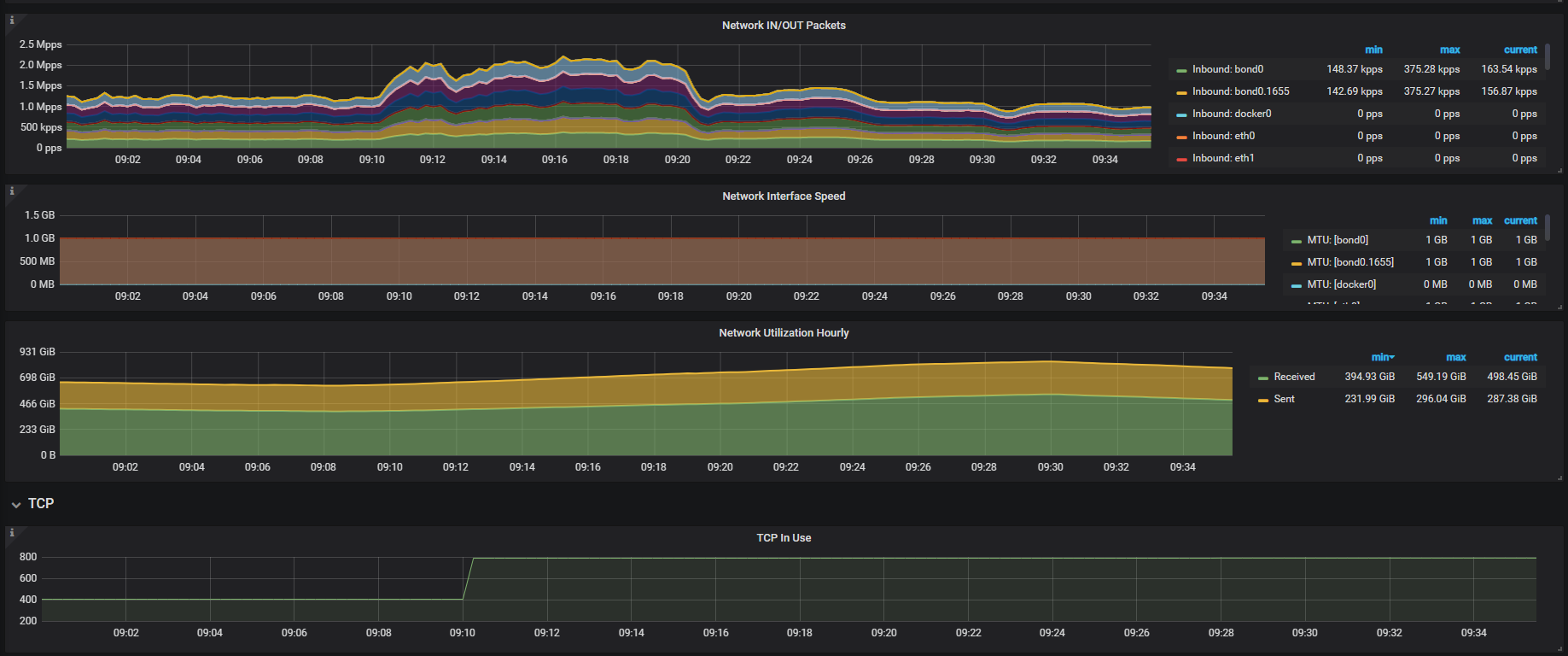This screenshot has width=1568, height=656.
Task: Click the MTU: [bond0.1655] yellow color swatch
Action: click(1297, 263)
